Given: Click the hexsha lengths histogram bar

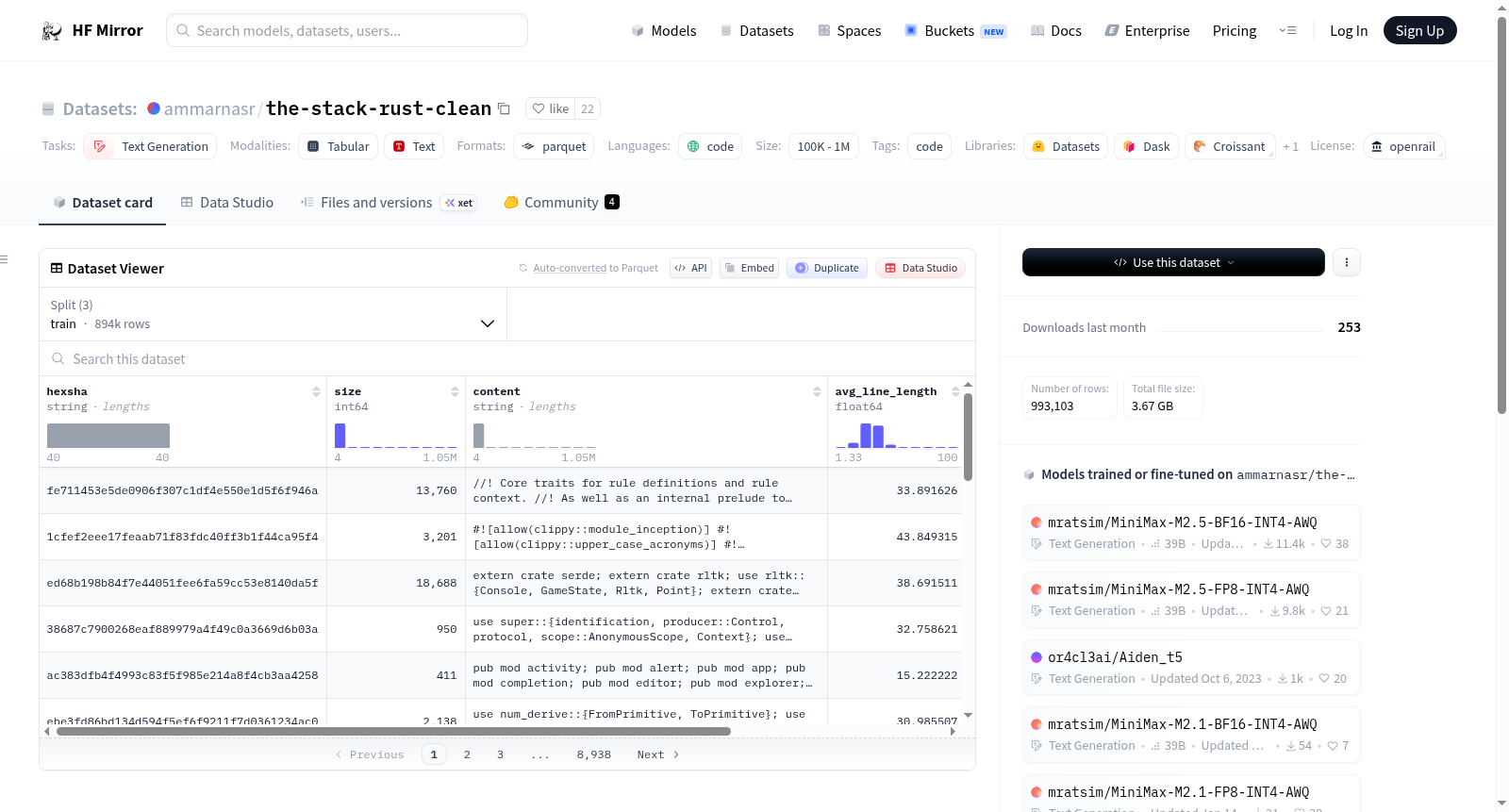Looking at the screenshot, I should pos(108,436).
